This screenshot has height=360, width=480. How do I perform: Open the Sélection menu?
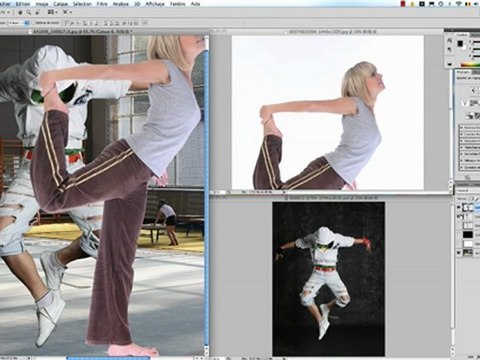pos(82,4)
